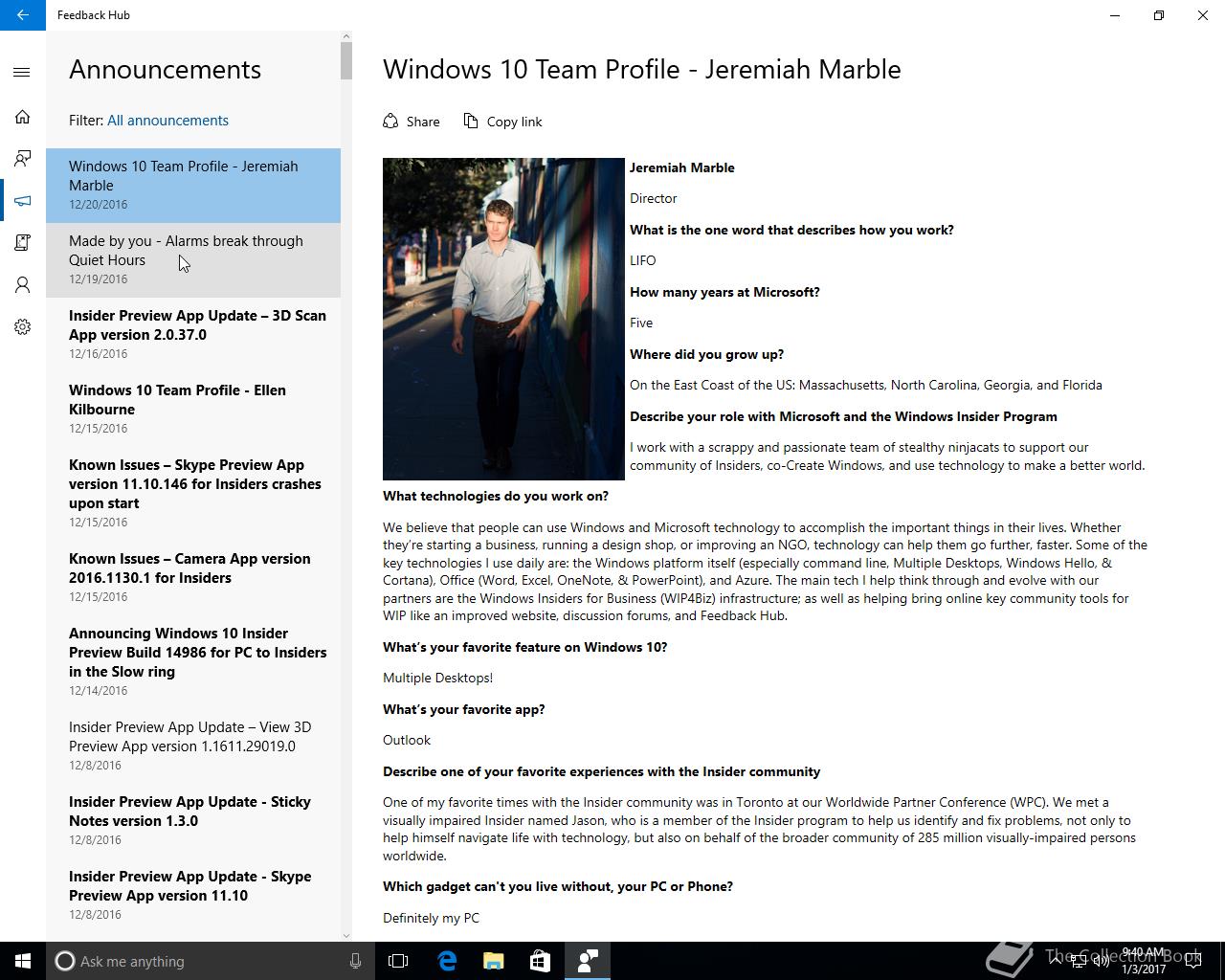Click the list scroll up arrow
Image resolution: width=1225 pixels, height=980 pixels.
346,36
